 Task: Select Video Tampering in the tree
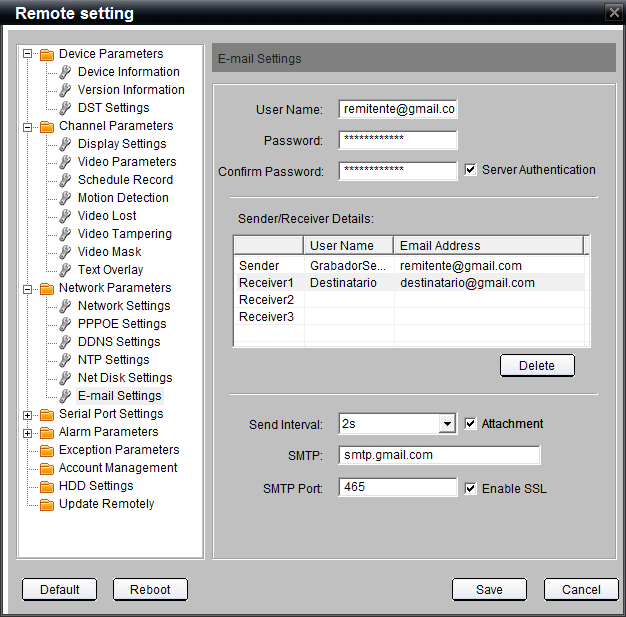pos(125,234)
